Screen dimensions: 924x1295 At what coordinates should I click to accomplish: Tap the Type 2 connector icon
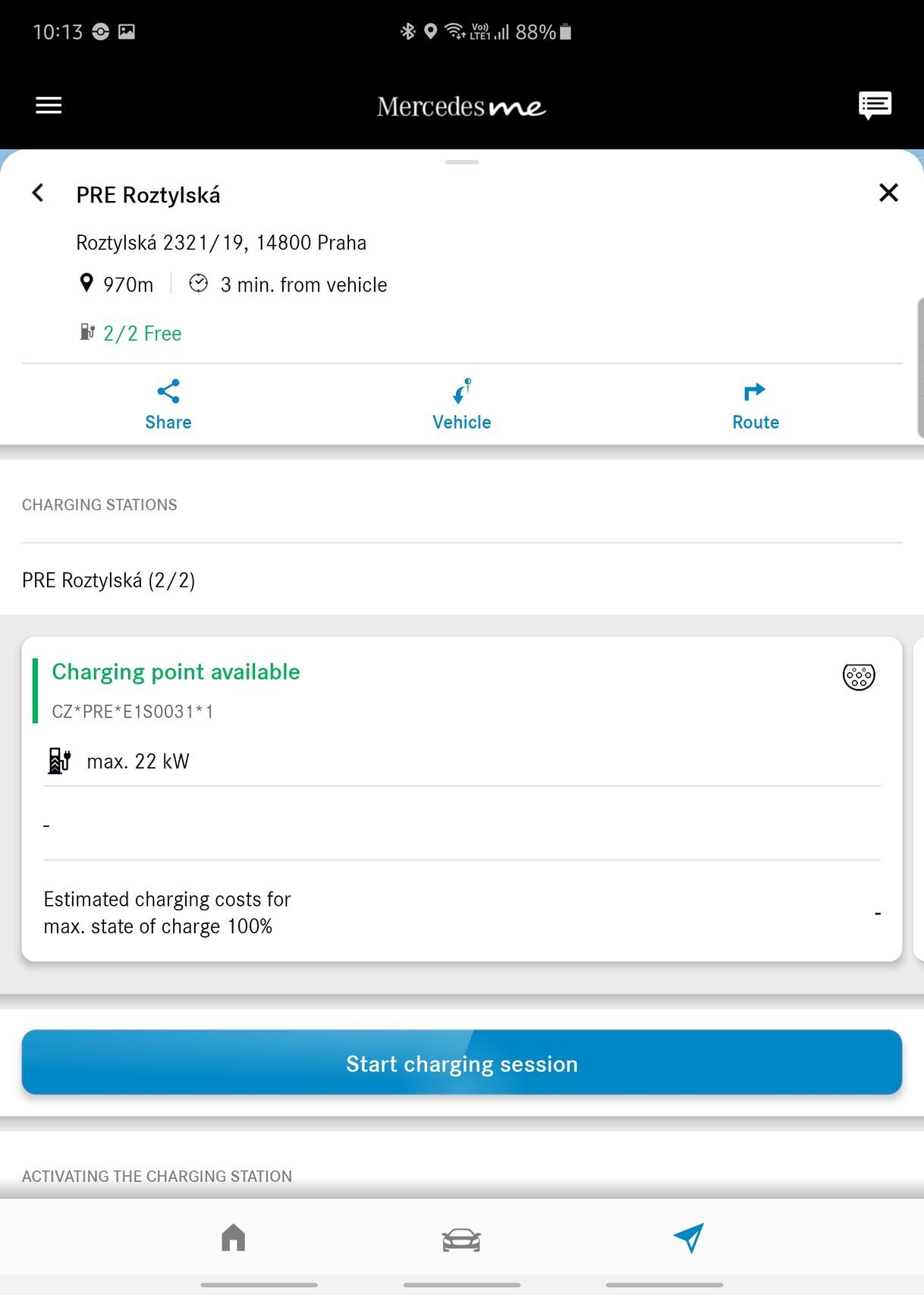pos(859,676)
